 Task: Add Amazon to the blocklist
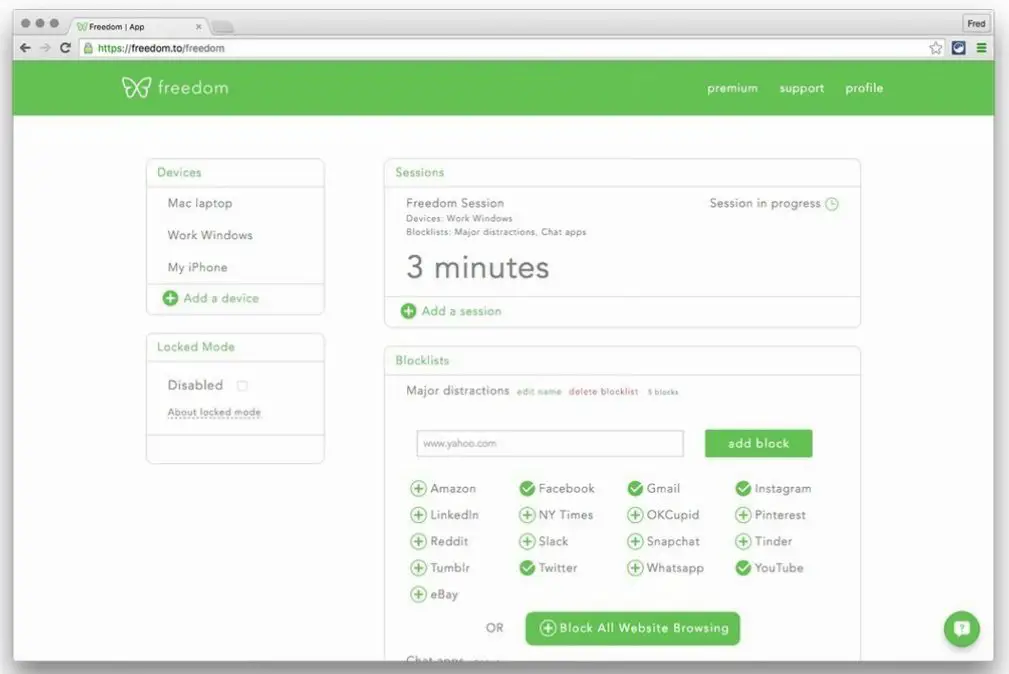coord(418,489)
